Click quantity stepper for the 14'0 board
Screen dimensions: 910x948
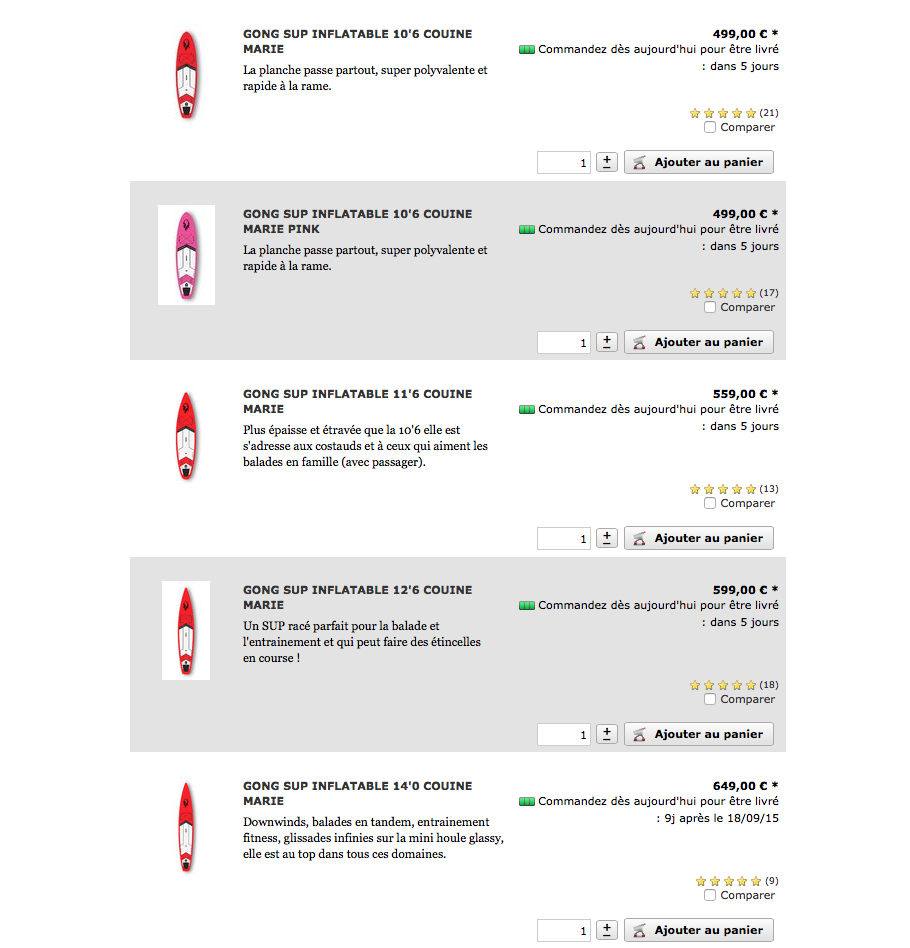coord(607,930)
